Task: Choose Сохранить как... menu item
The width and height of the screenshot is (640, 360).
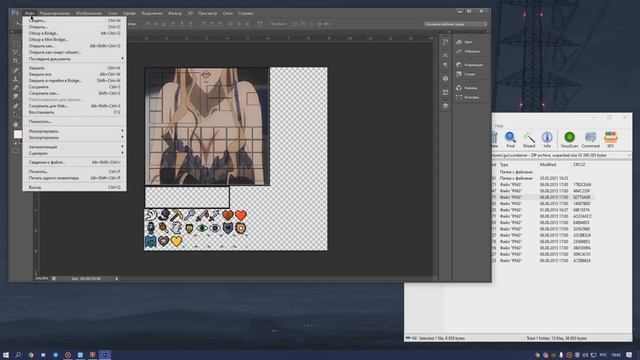Action: (74, 93)
